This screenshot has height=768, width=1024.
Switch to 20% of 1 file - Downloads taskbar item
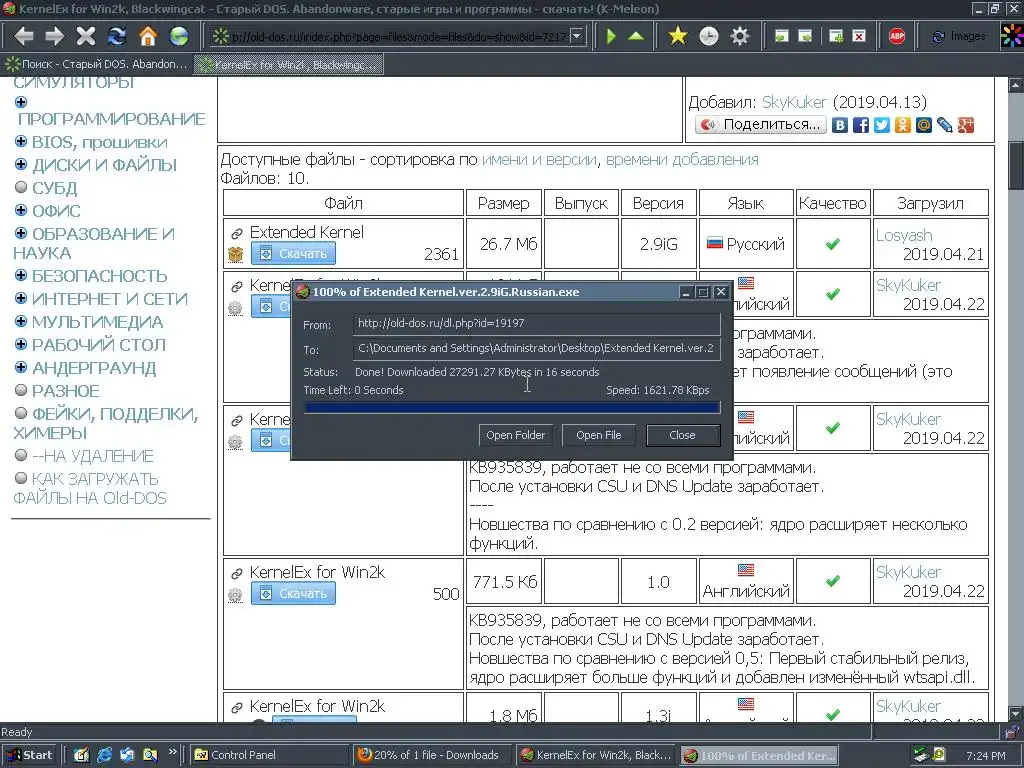(x=432, y=755)
